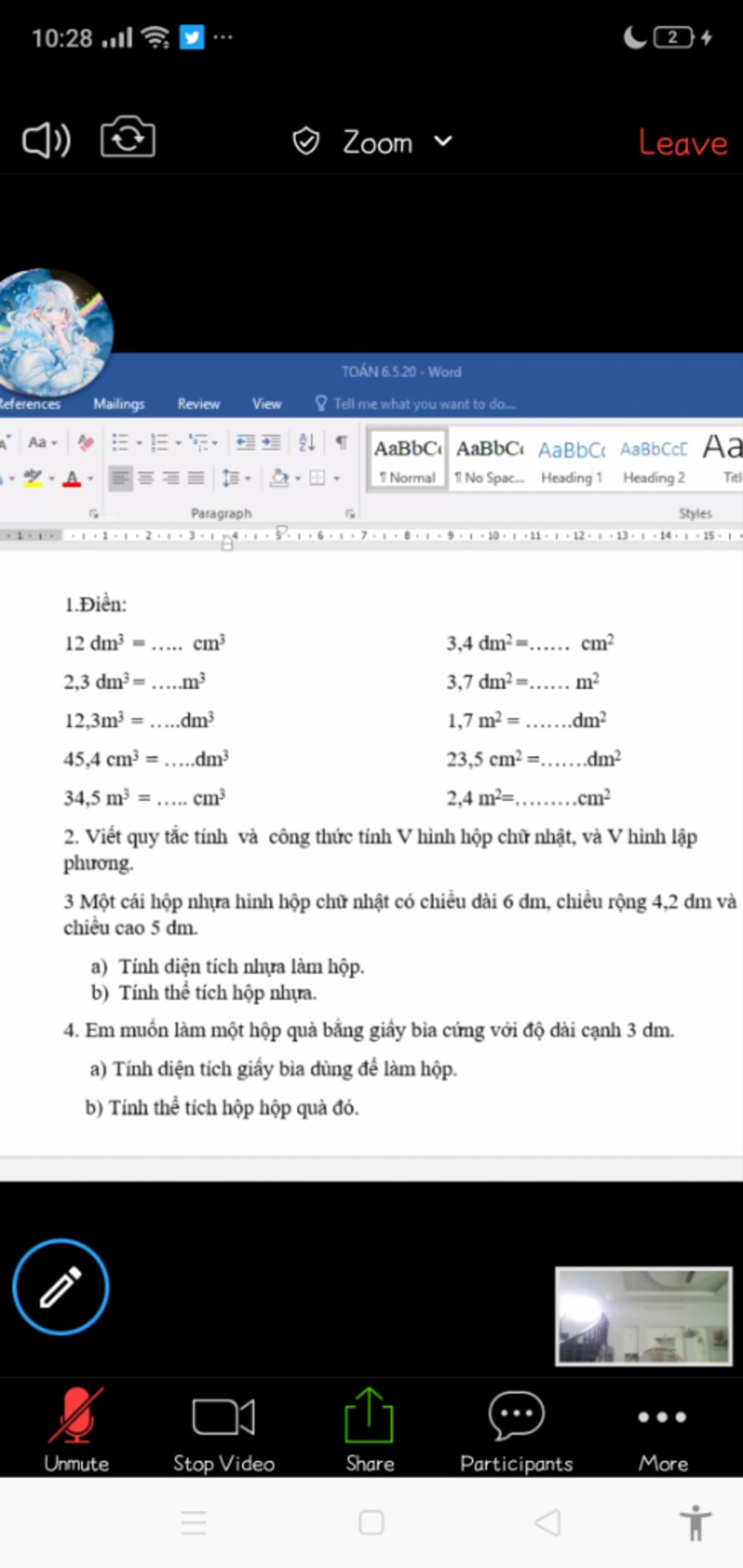Click the Tell me what you want field

click(416, 403)
